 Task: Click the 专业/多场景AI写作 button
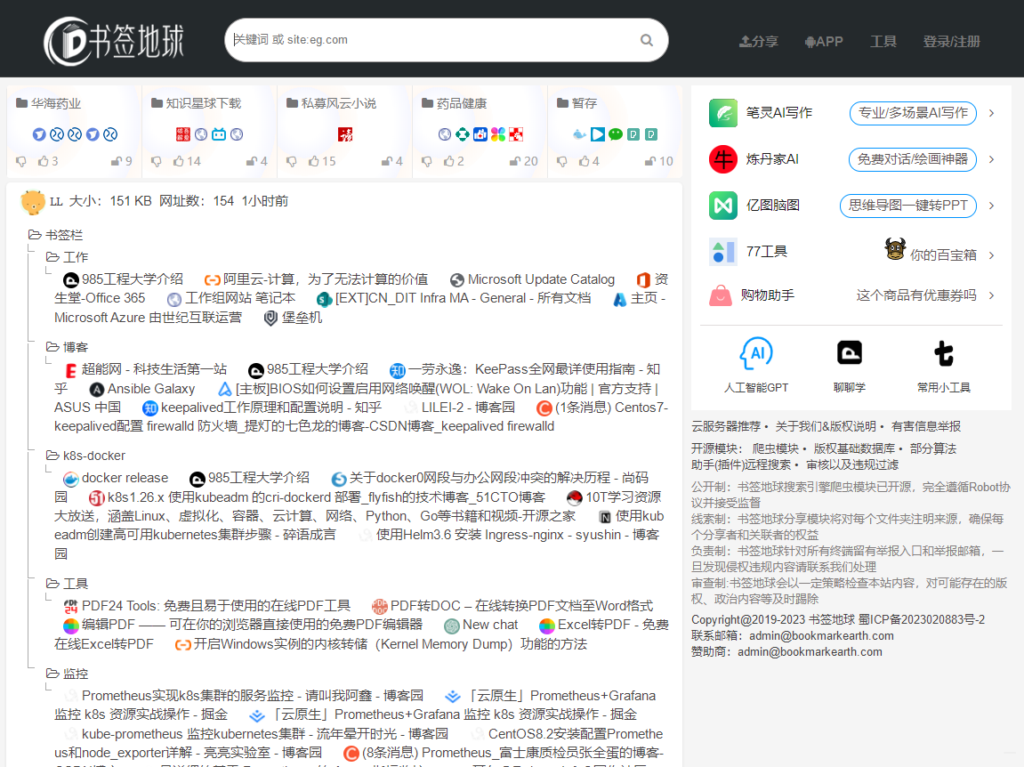(912, 113)
